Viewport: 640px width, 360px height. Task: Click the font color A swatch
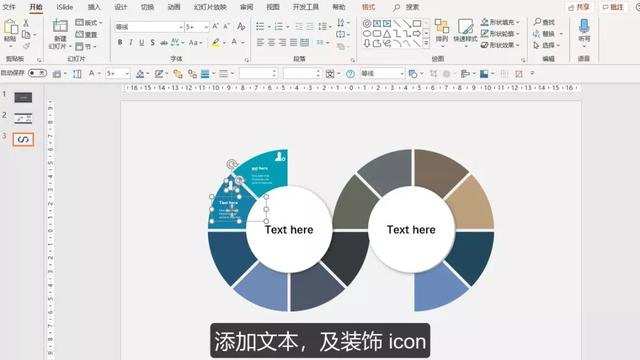[234, 42]
